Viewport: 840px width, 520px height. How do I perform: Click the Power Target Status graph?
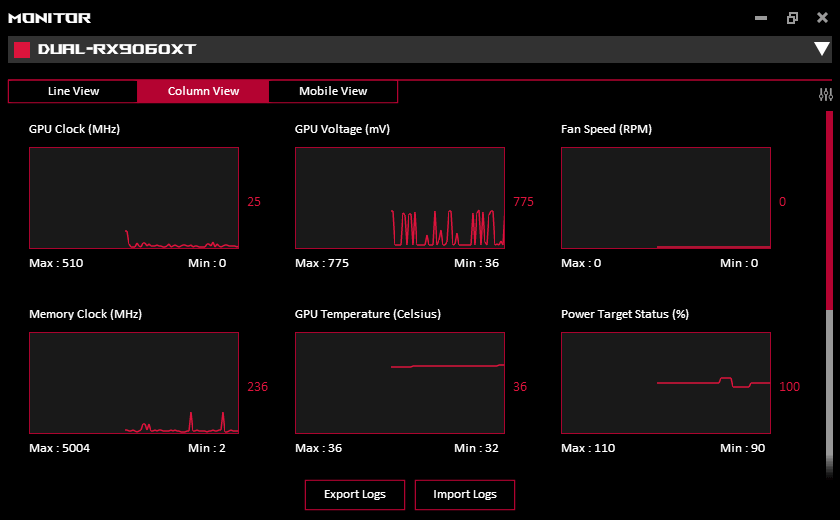coord(666,383)
